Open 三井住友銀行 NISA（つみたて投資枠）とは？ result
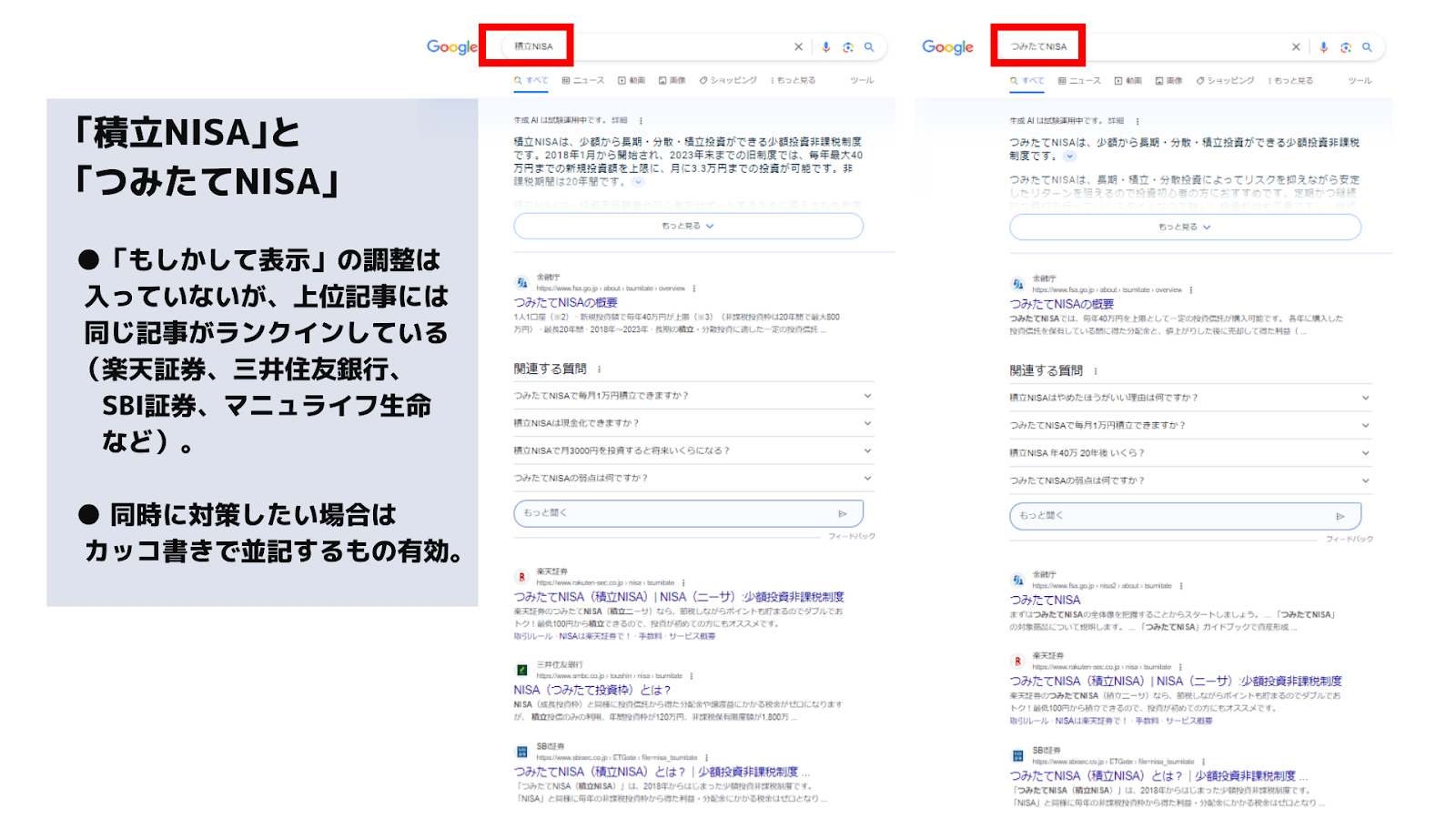This screenshot has height=819, width=1456. 591,690
